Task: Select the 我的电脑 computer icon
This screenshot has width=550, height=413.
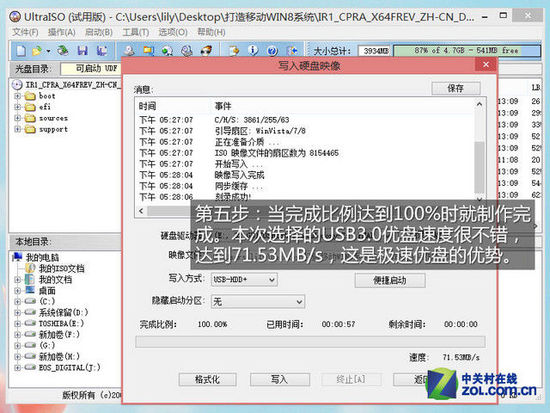Action: coord(17,257)
